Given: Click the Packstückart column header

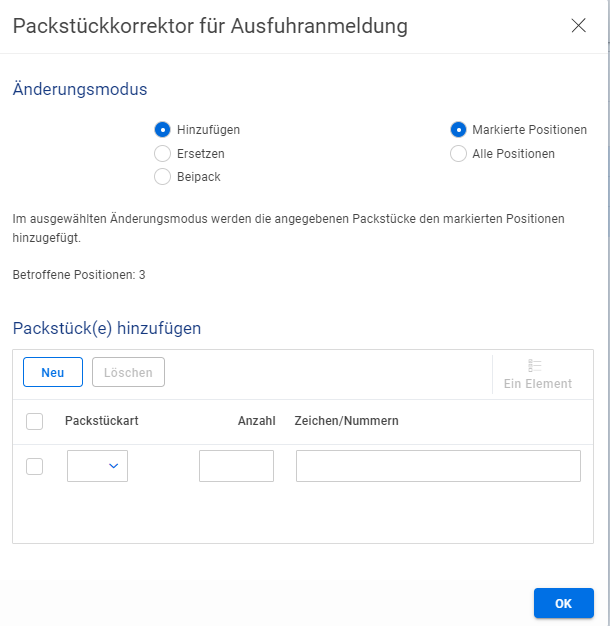Looking at the screenshot, I should coord(101,422).
